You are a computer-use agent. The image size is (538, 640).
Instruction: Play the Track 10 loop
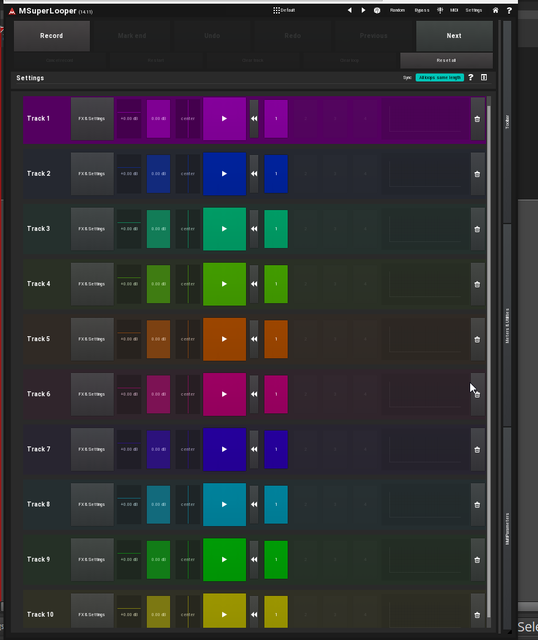click(x=225, y=611)
